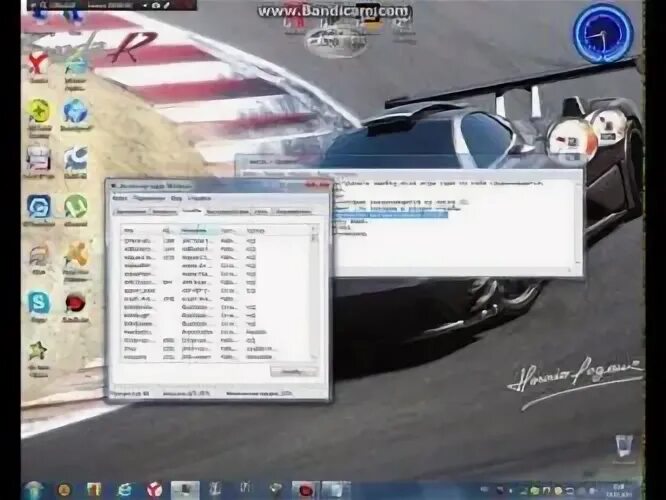666x500 pixels.
Task: Open the Windows Start orb
Action: (x=35, y=490)
